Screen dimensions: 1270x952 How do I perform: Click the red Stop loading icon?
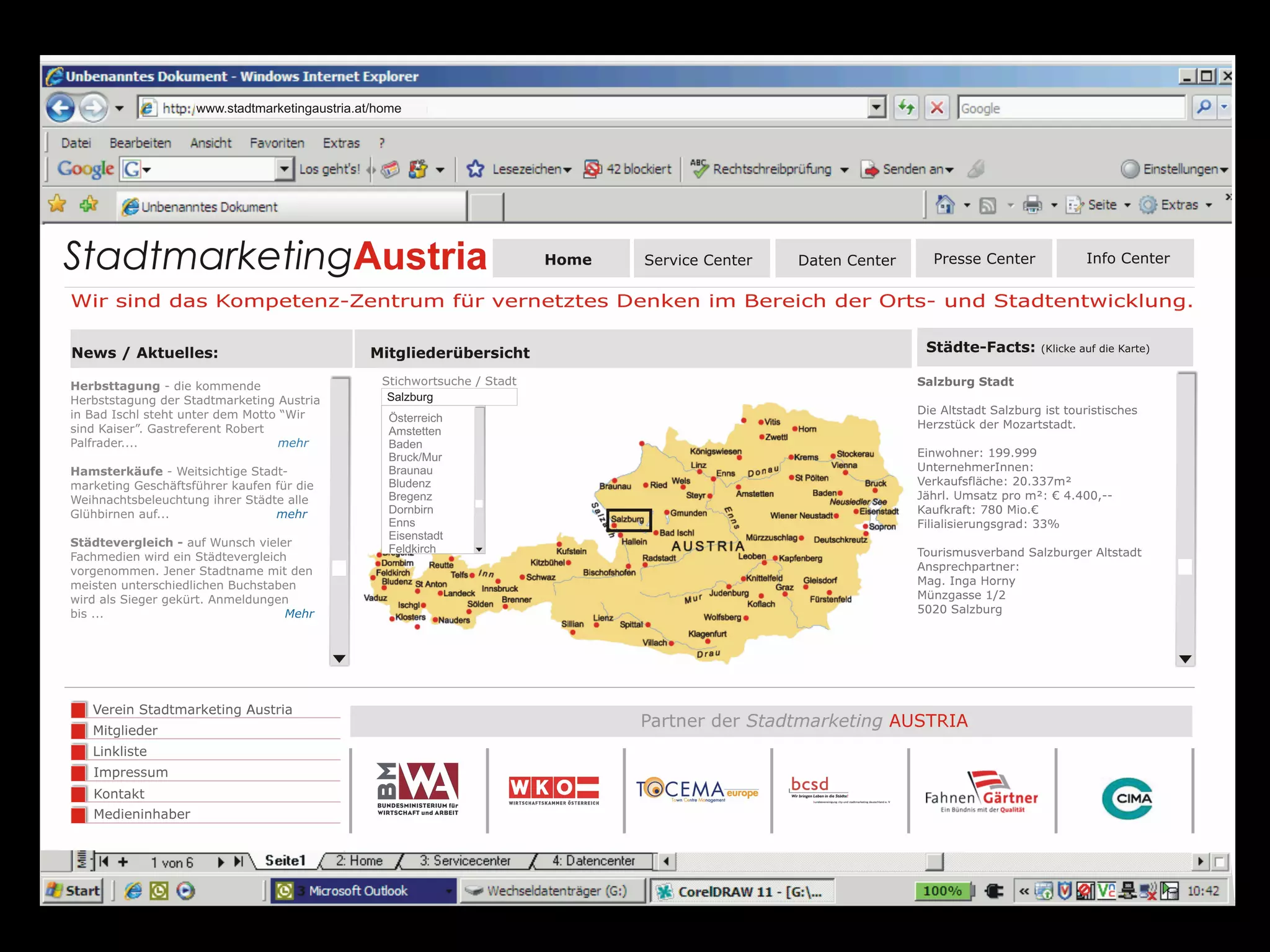[937, 108]
